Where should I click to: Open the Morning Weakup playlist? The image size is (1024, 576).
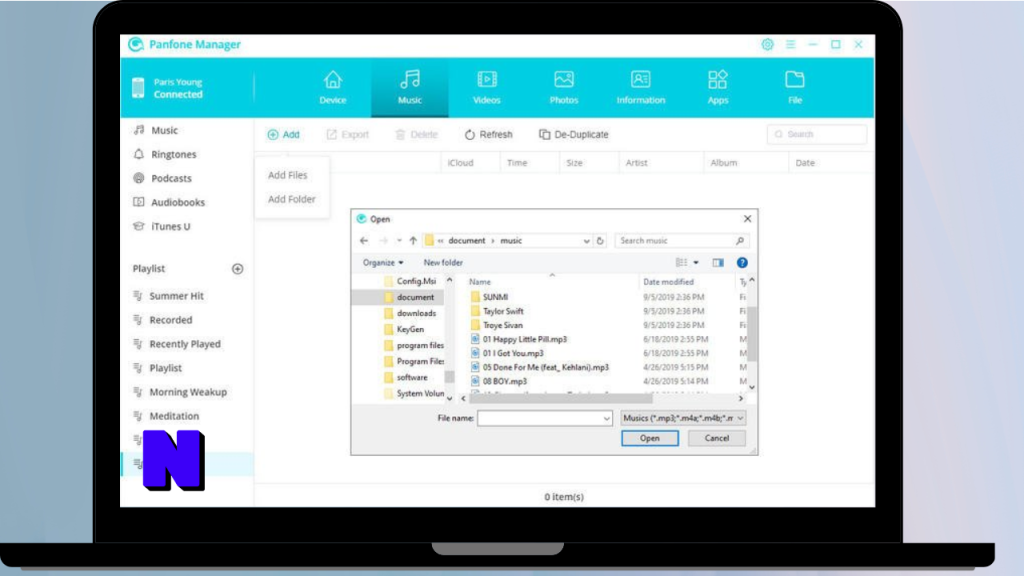(187, 392)
